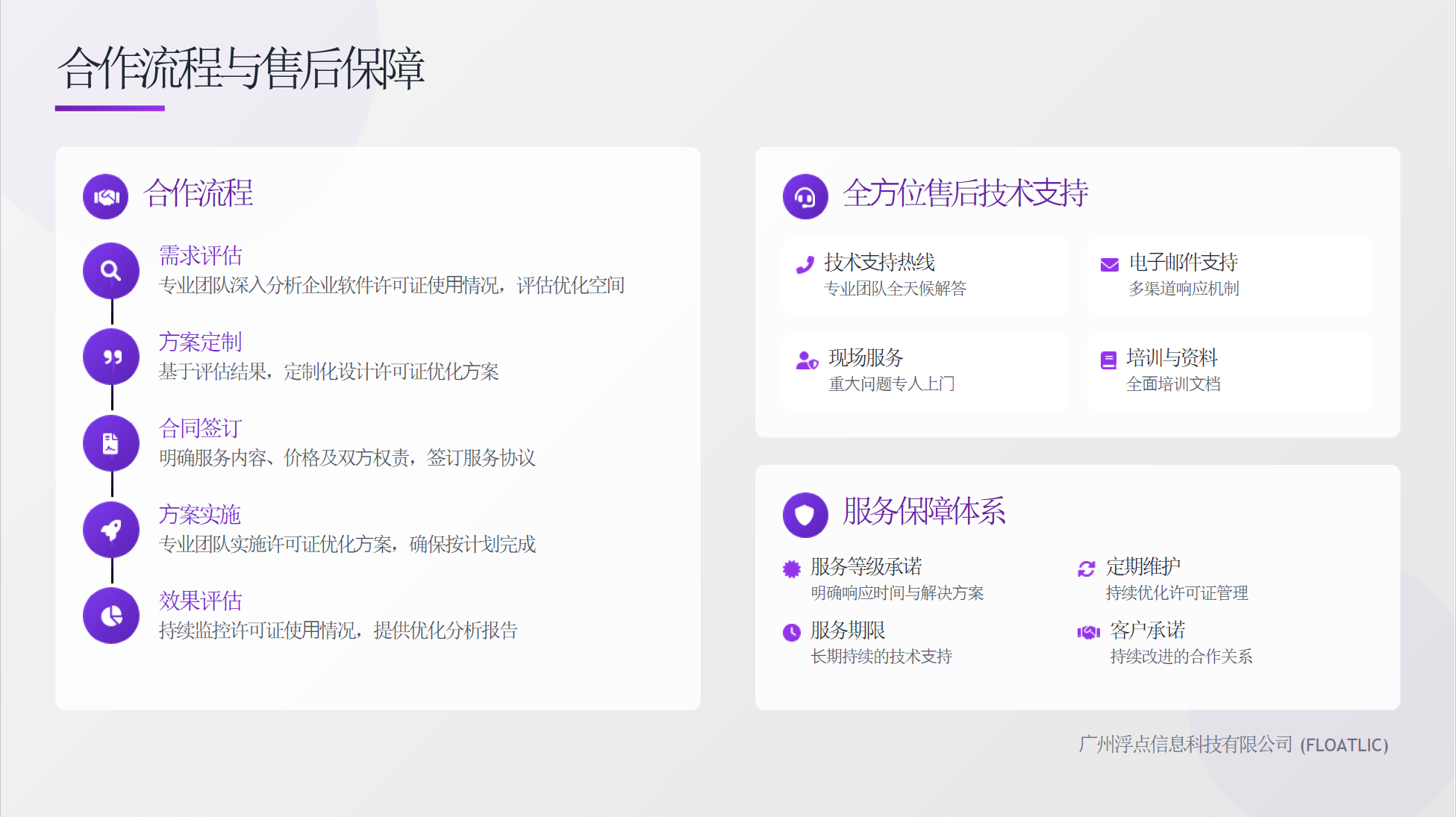Click the user-shield icon for 现场服务
Image resolution: width=1456 pixels, height=817 pixels.
point(807,360)
